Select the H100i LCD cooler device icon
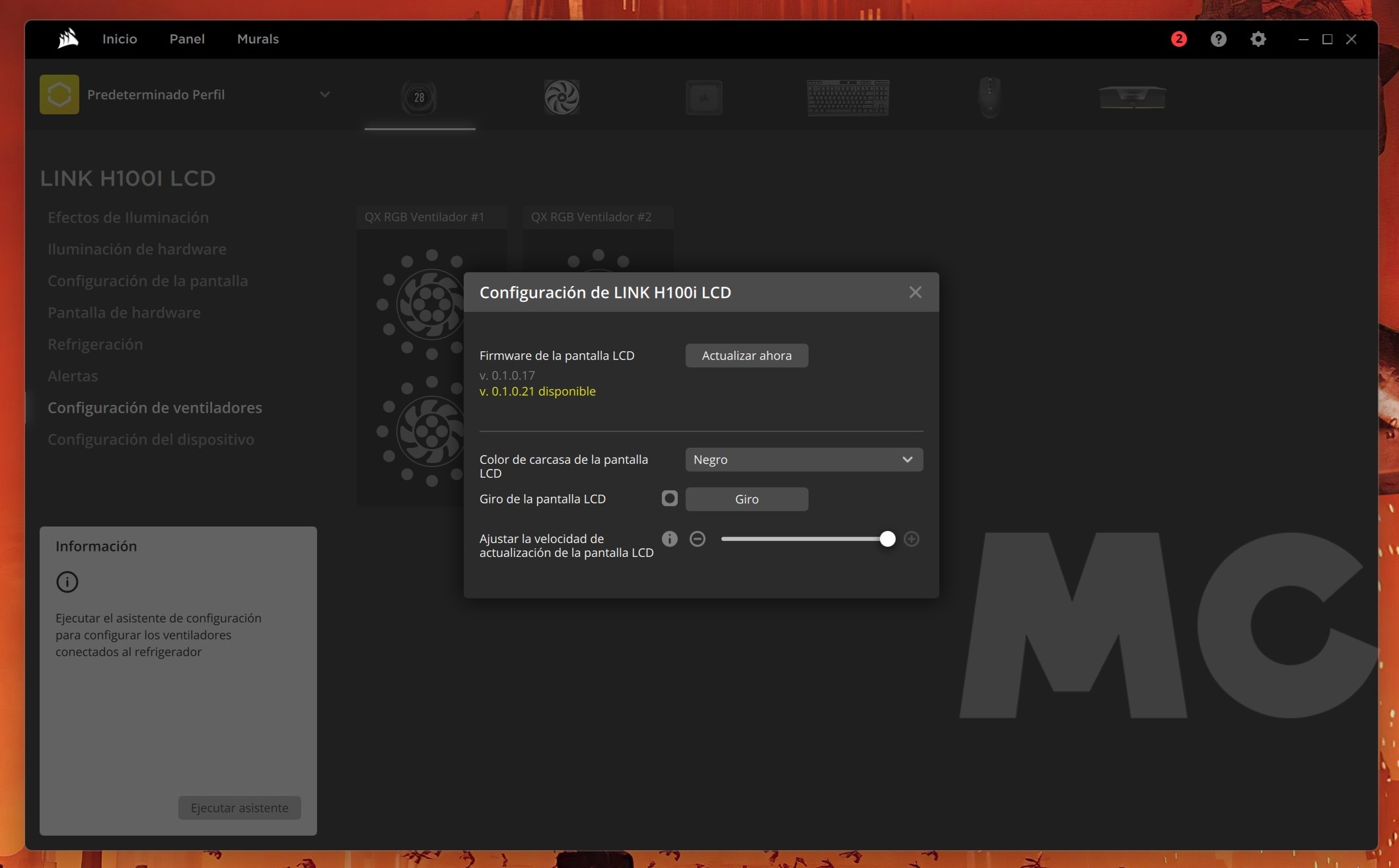This screenshot has width=1399, height=868. pyautogui.click(x=419, y=98)
